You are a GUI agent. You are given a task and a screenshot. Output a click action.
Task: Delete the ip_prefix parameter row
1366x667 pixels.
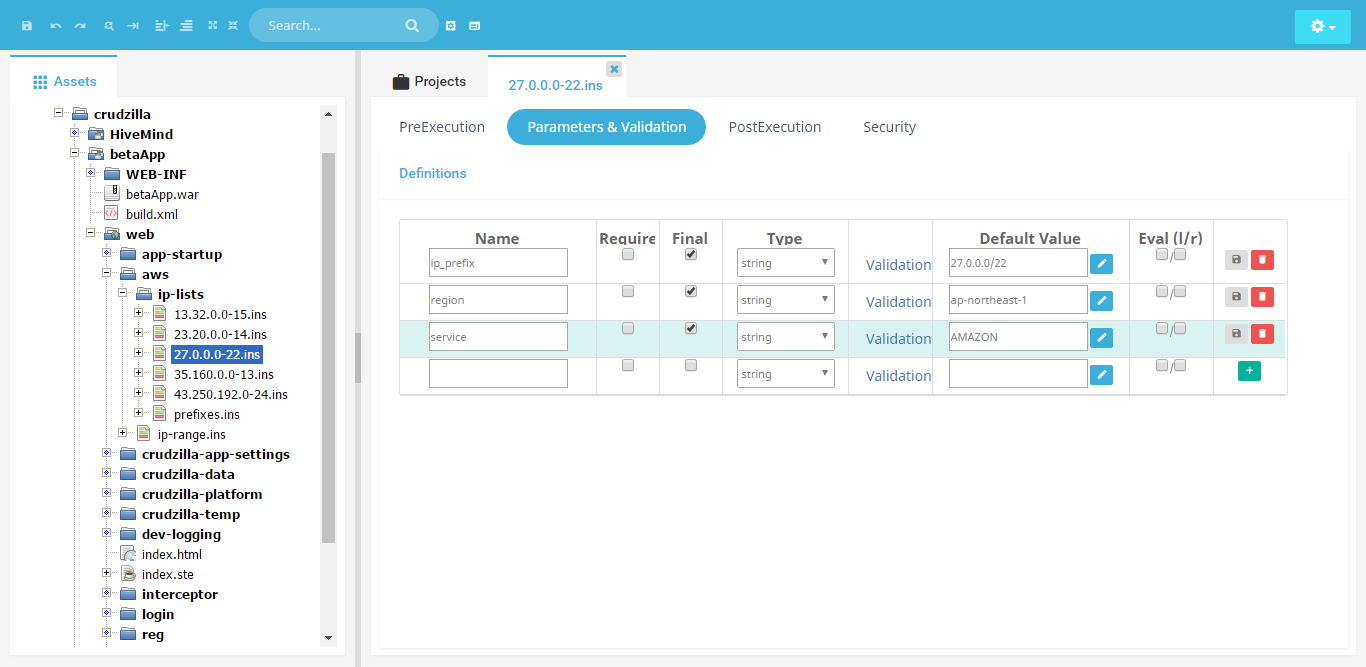click(1262, 260)
